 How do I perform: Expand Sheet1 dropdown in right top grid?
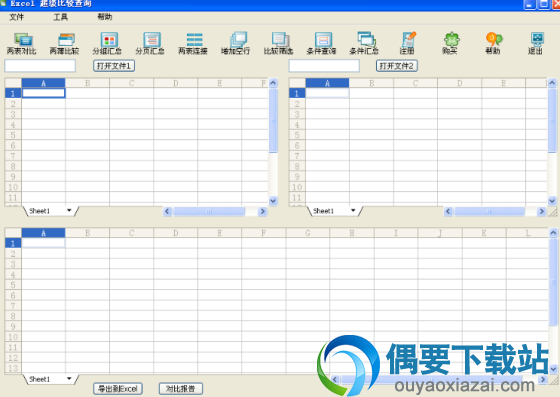point(353,211)
